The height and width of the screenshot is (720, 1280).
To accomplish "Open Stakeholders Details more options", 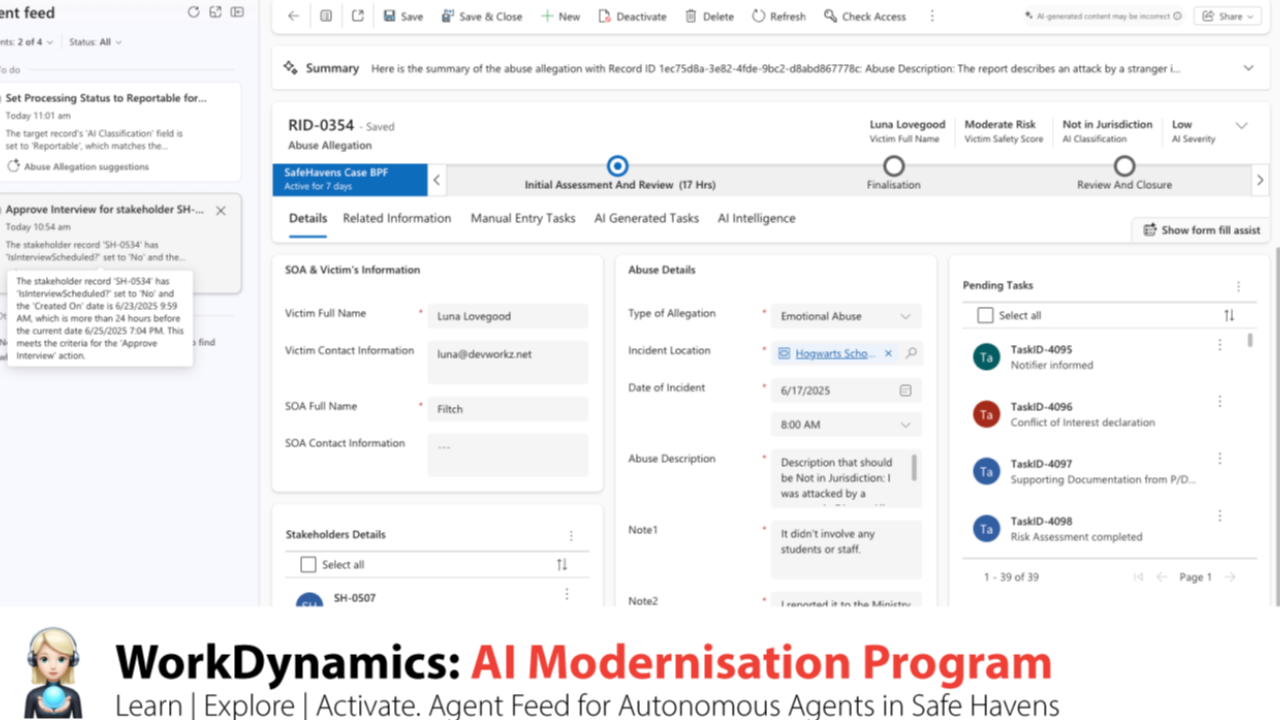I will [x=571, y=536].
